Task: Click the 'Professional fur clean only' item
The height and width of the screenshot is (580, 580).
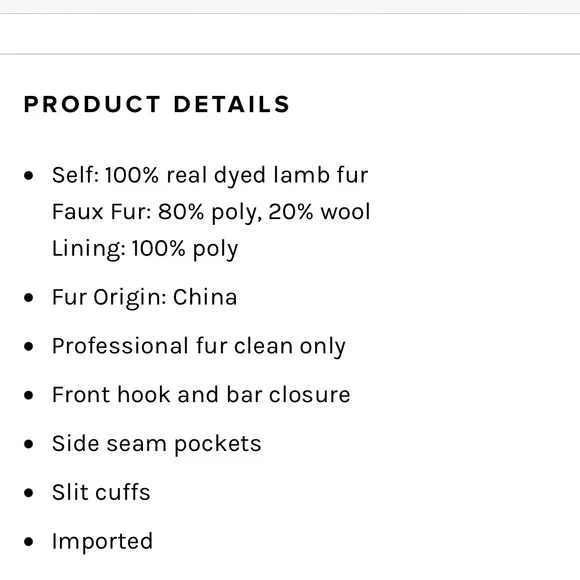Action: [x=199, y=347]
